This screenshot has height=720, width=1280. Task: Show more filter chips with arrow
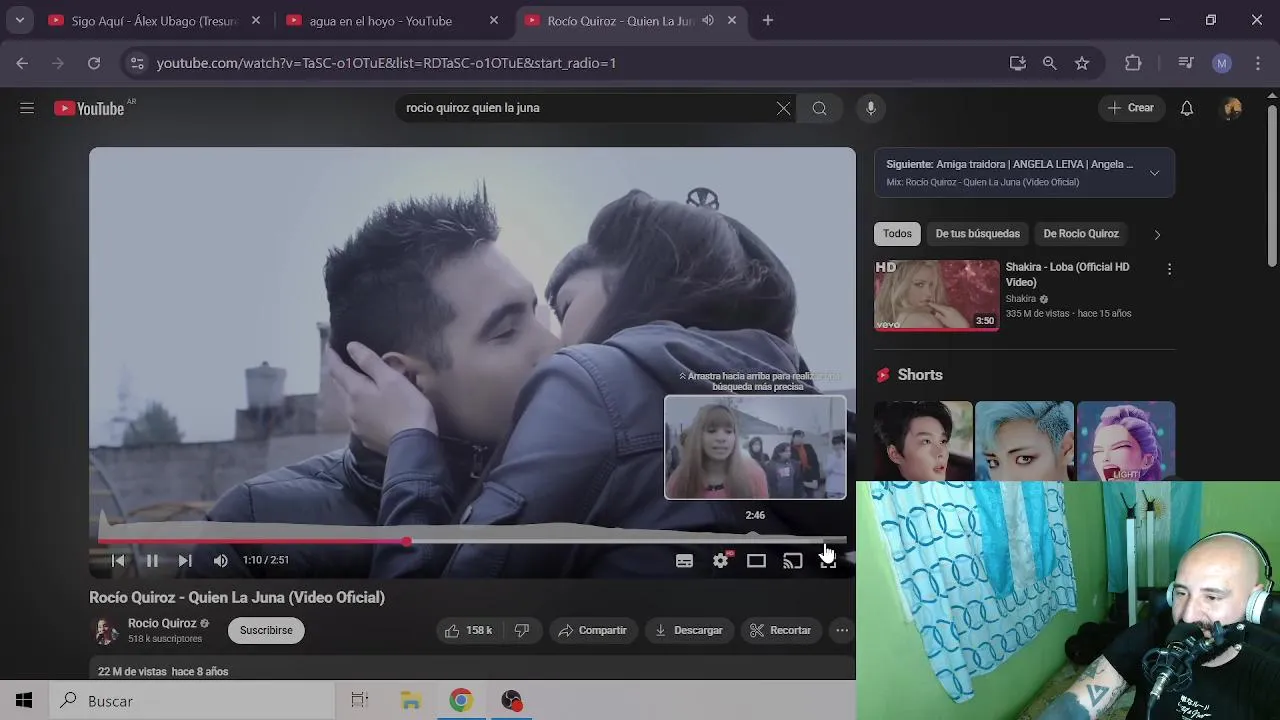1157,234
